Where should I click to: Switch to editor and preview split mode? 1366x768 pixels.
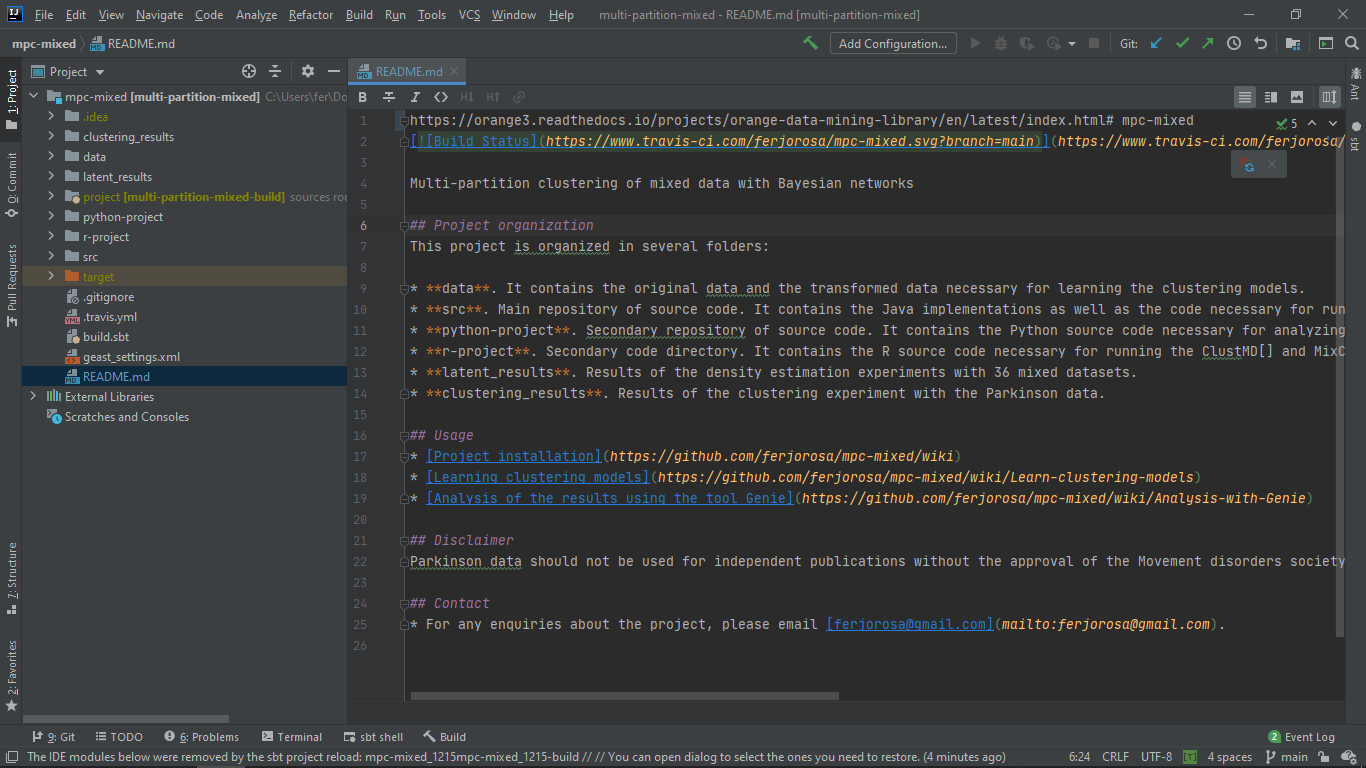coord(1271,97)
